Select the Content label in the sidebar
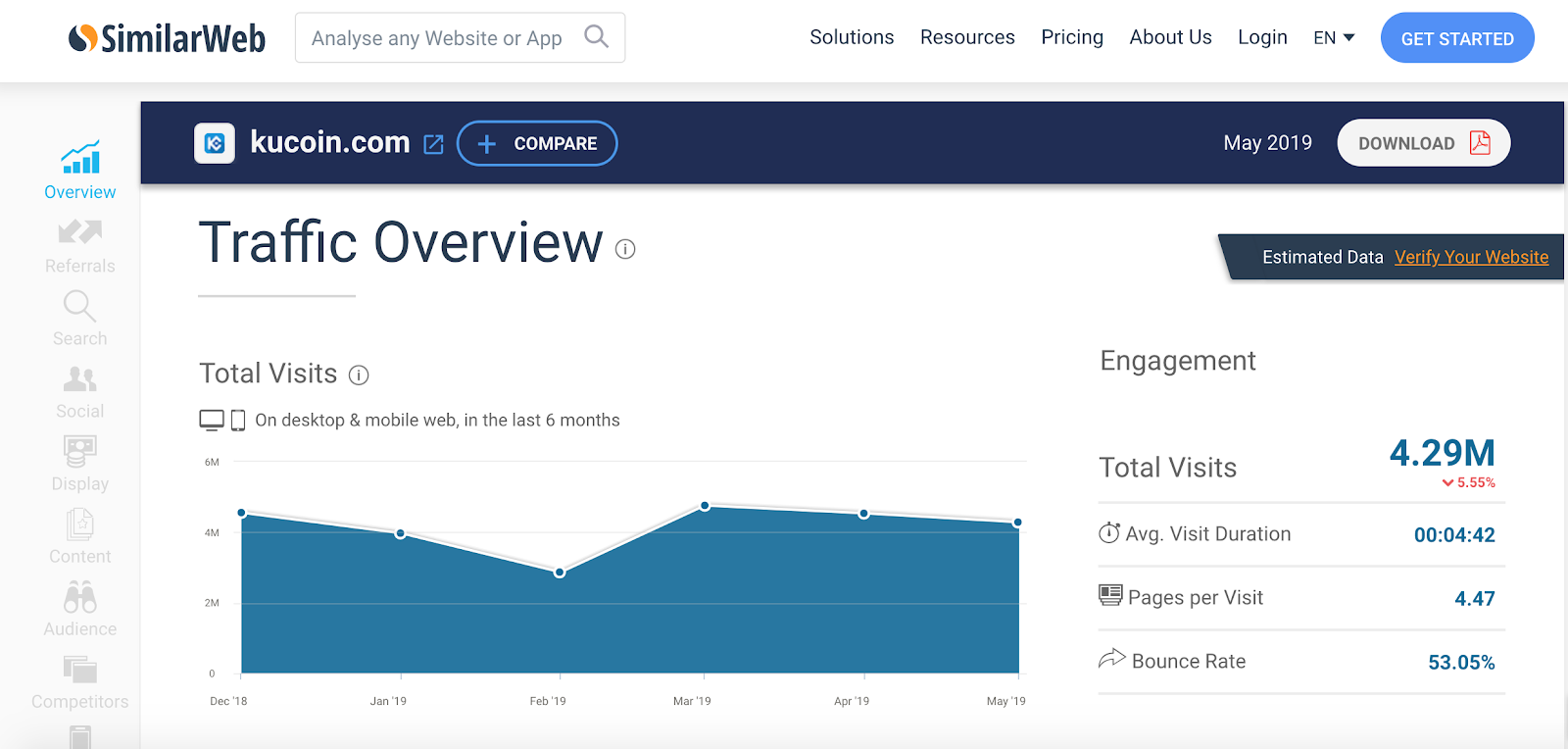 (x=80, y=556)
